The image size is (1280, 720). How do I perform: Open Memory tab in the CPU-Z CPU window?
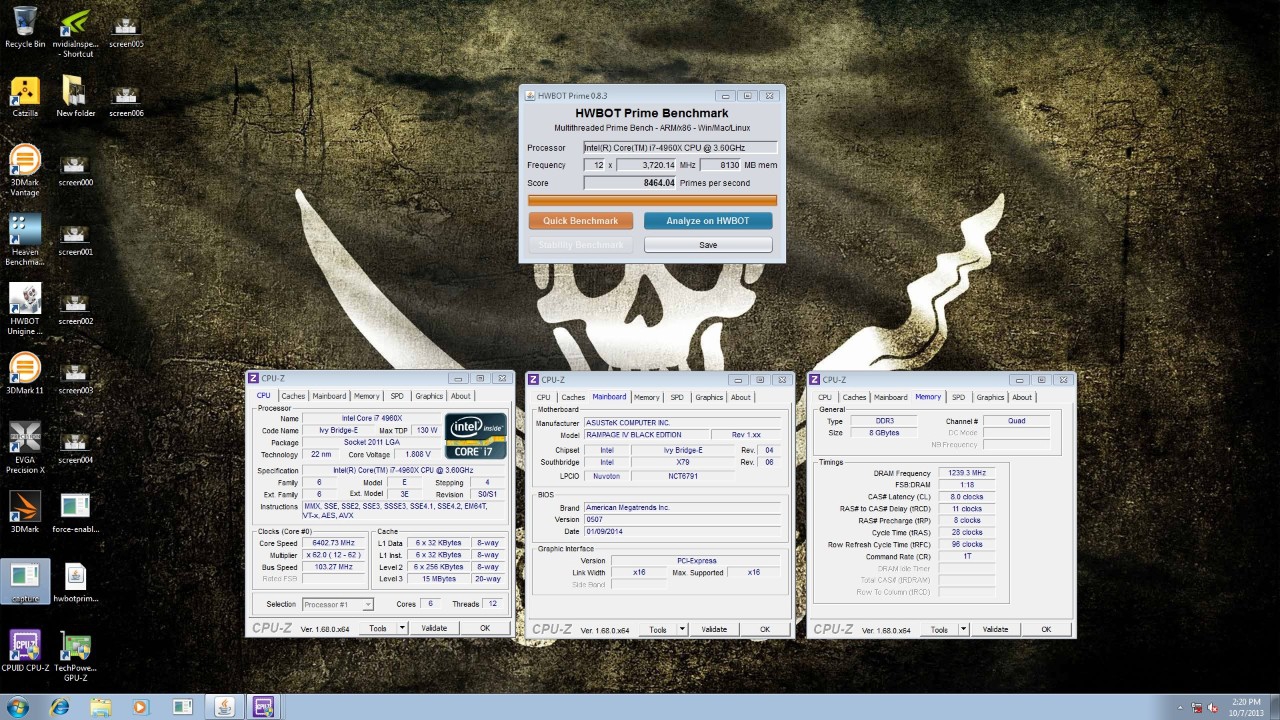[x=366, y=396]
